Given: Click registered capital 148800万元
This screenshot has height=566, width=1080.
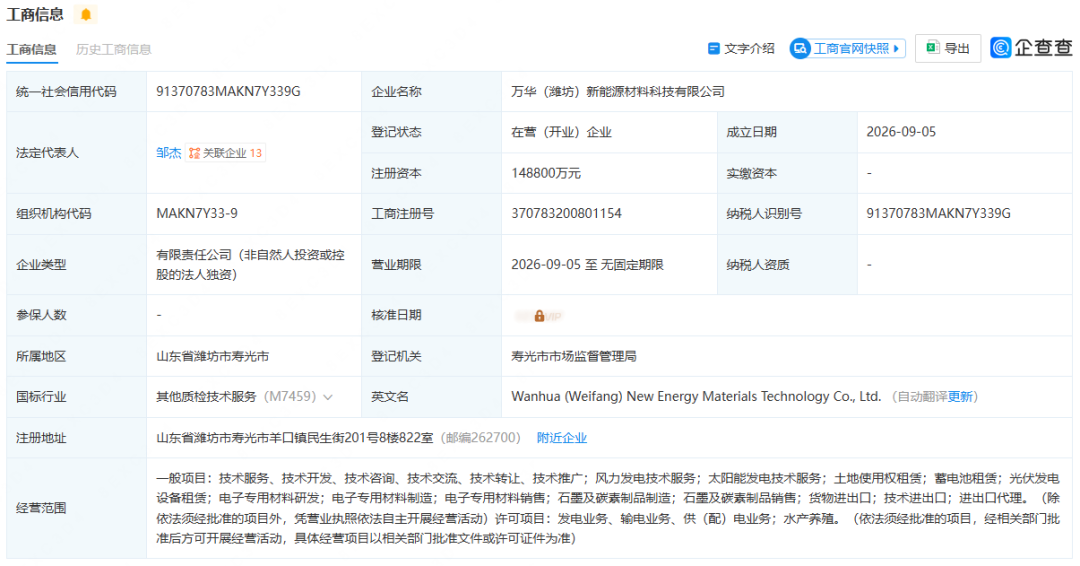Looking at the screenshot, I should pyautogui.click(x=546, y=174).
